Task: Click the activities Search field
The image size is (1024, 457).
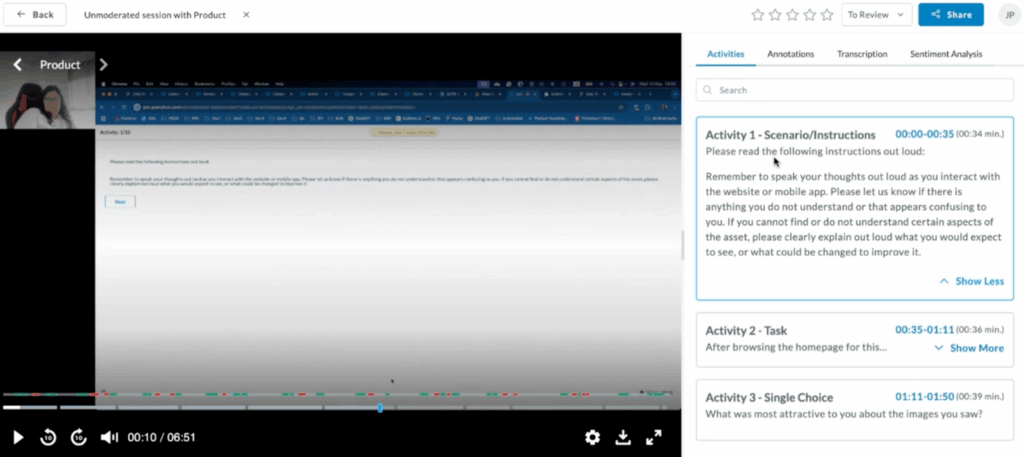Action: tap(855, 90)
